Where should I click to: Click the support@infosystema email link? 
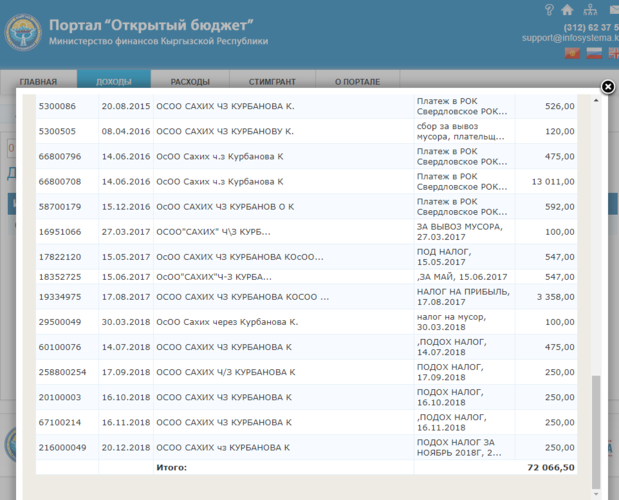point(570,38)
